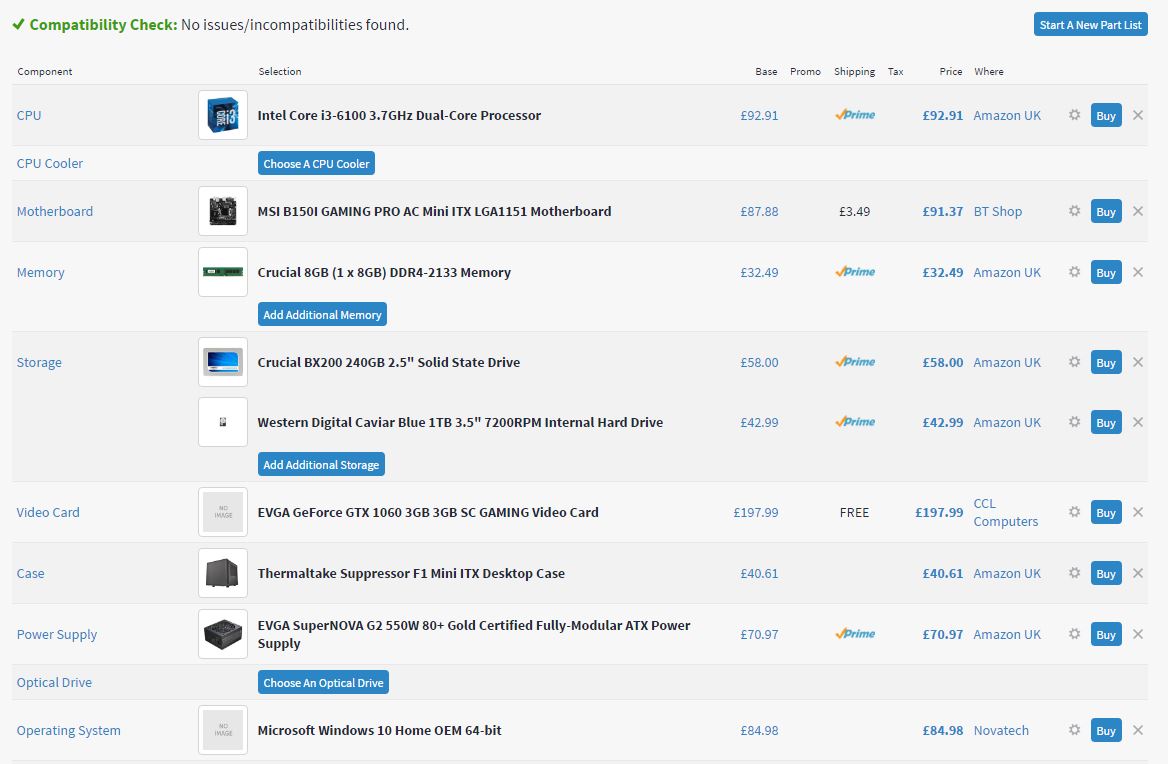Open settings gear for Crucial BX200 SSD row
Viewport: 1168px width, 764px height.
coord(1074,362)
